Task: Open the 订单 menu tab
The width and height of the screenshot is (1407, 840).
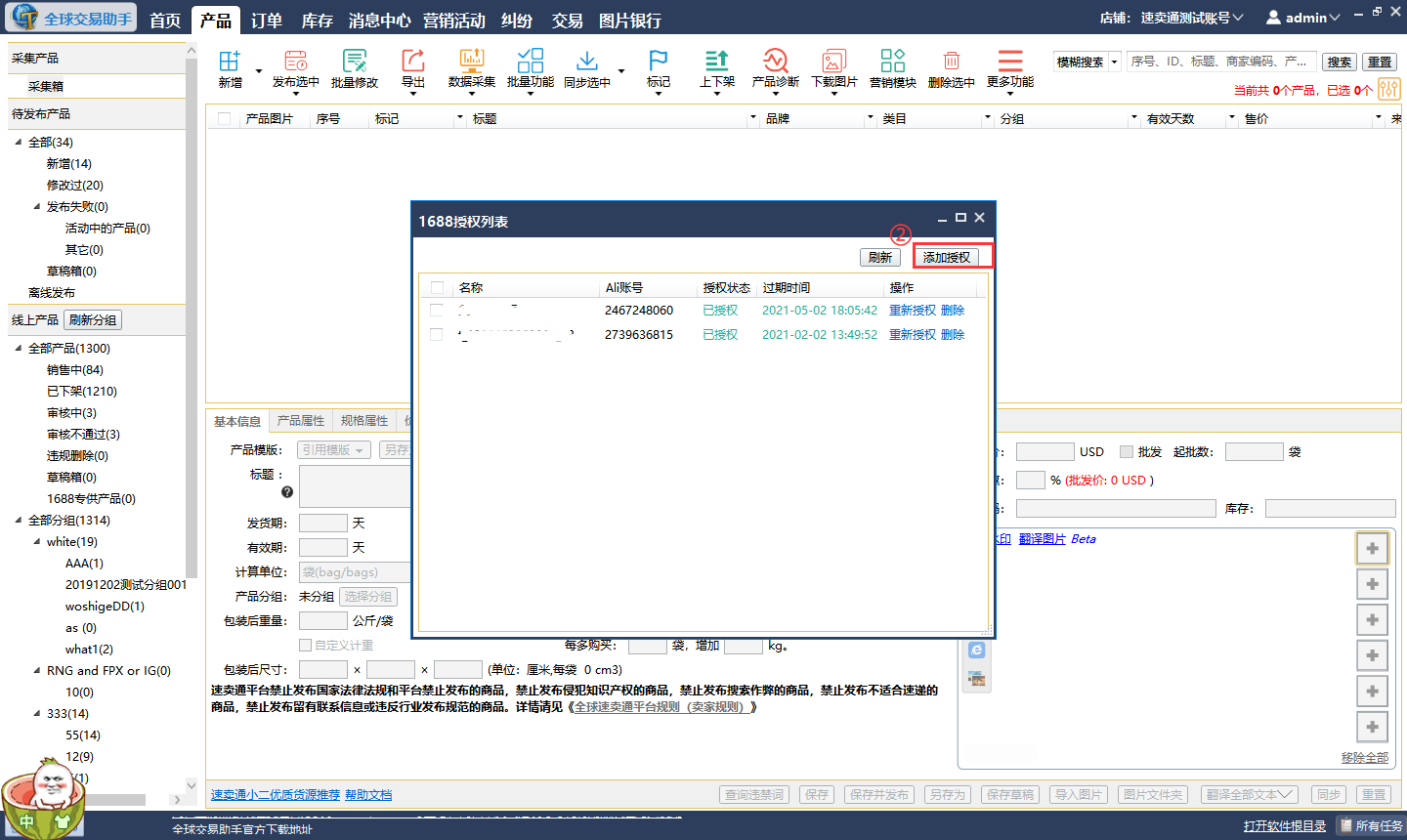Action: click(x=267, y=20)
